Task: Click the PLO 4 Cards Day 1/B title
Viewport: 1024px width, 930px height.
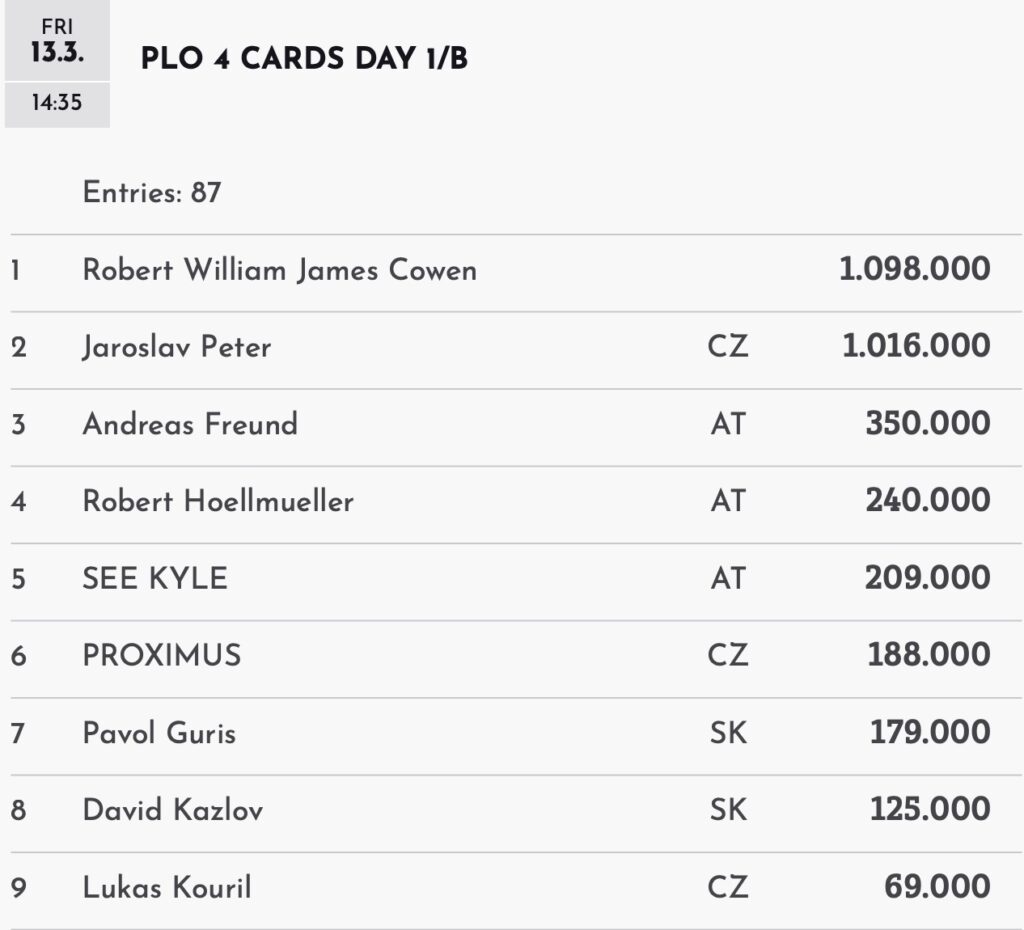Action: coord(304,59)
